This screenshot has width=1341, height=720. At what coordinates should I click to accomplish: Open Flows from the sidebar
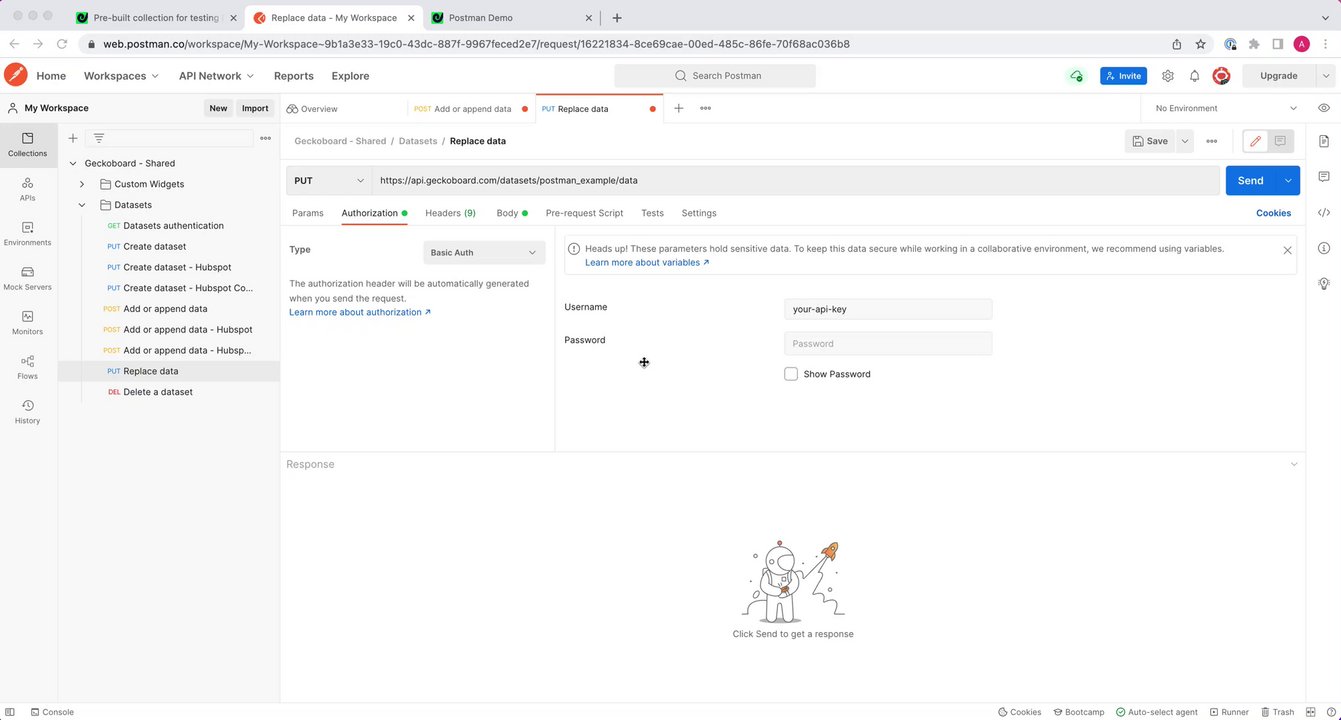[27, 366]
